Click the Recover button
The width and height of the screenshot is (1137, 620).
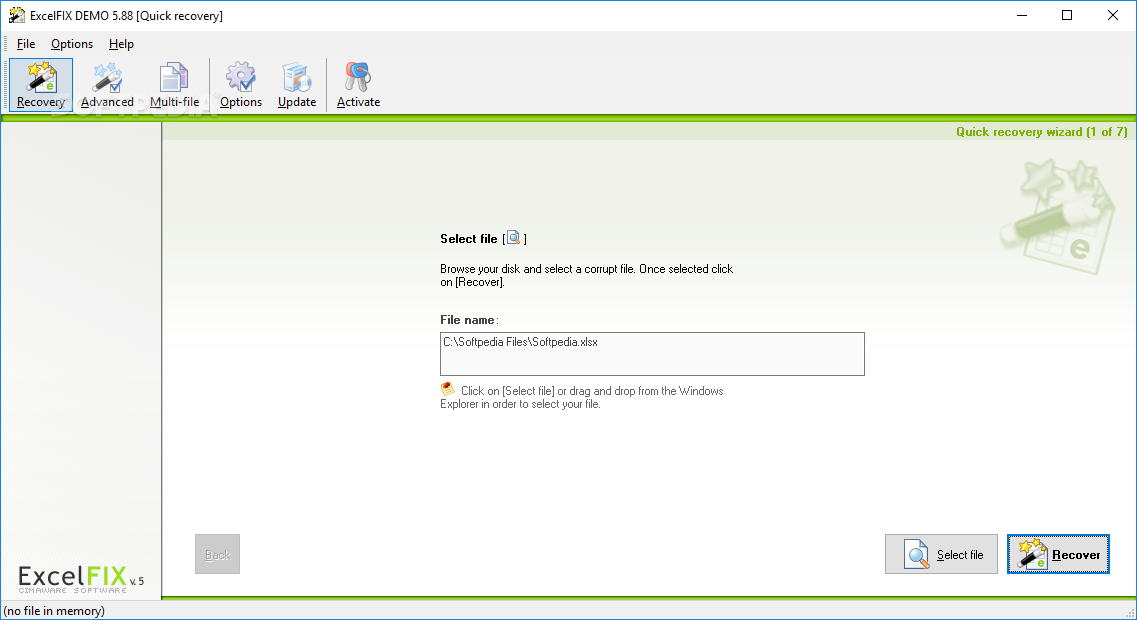coord(1058,554)
